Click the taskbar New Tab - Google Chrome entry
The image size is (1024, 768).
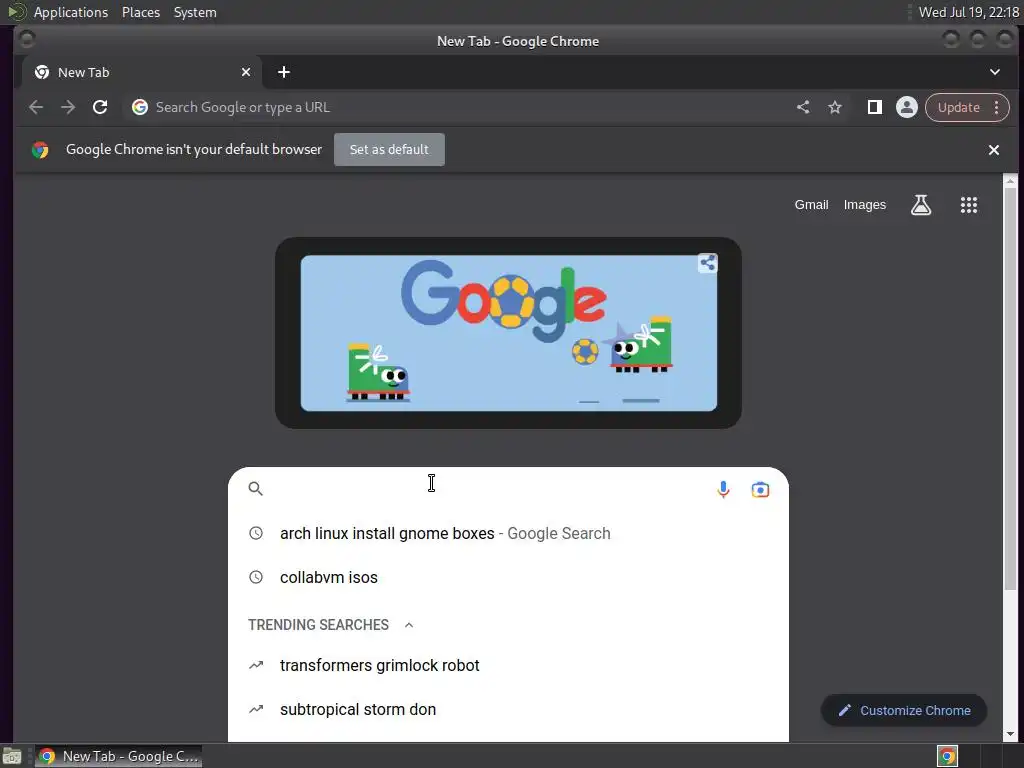coord(119,756)
